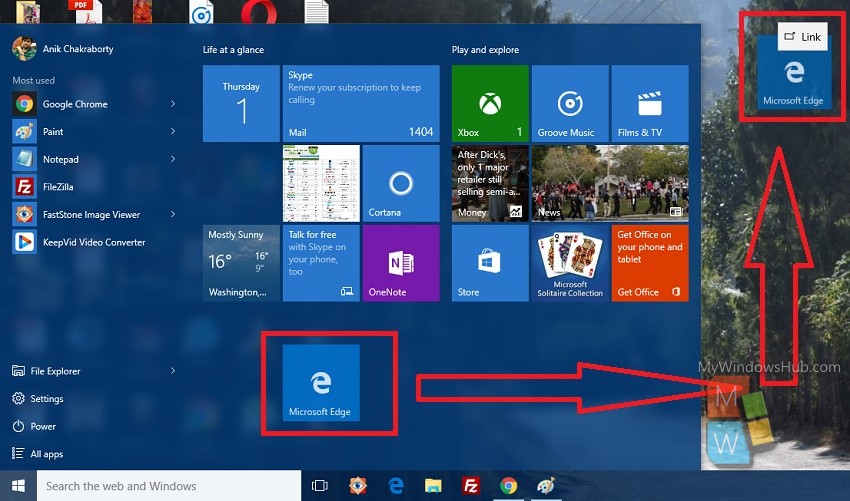Open the Talk for free Skype tile
This screenshot has width=850, height=501.
(321, 263)
